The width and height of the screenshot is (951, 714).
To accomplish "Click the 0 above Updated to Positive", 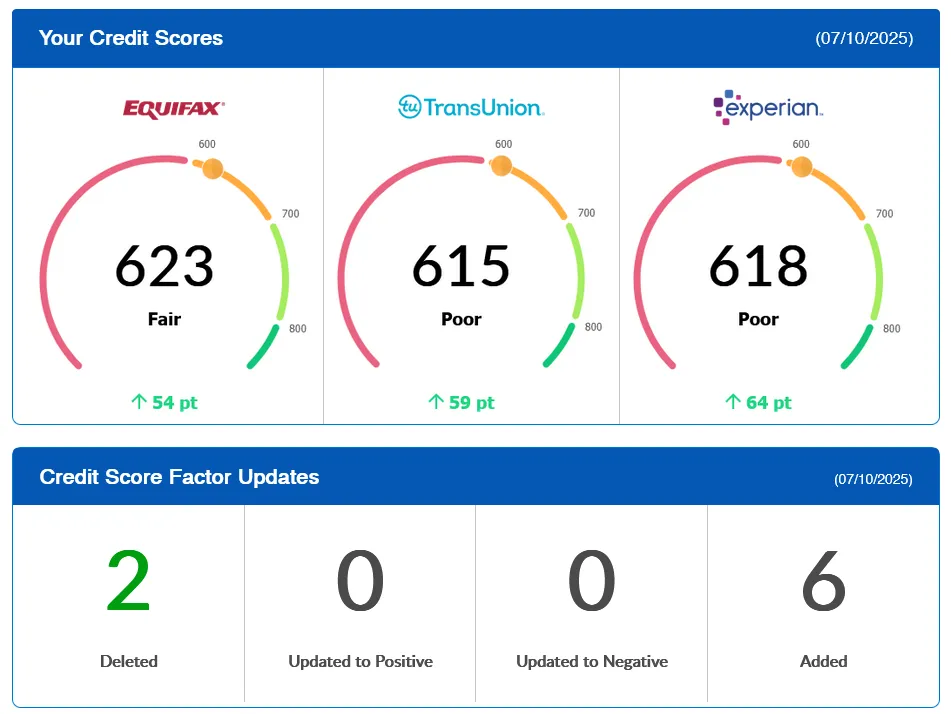I will tap(360, 581).
